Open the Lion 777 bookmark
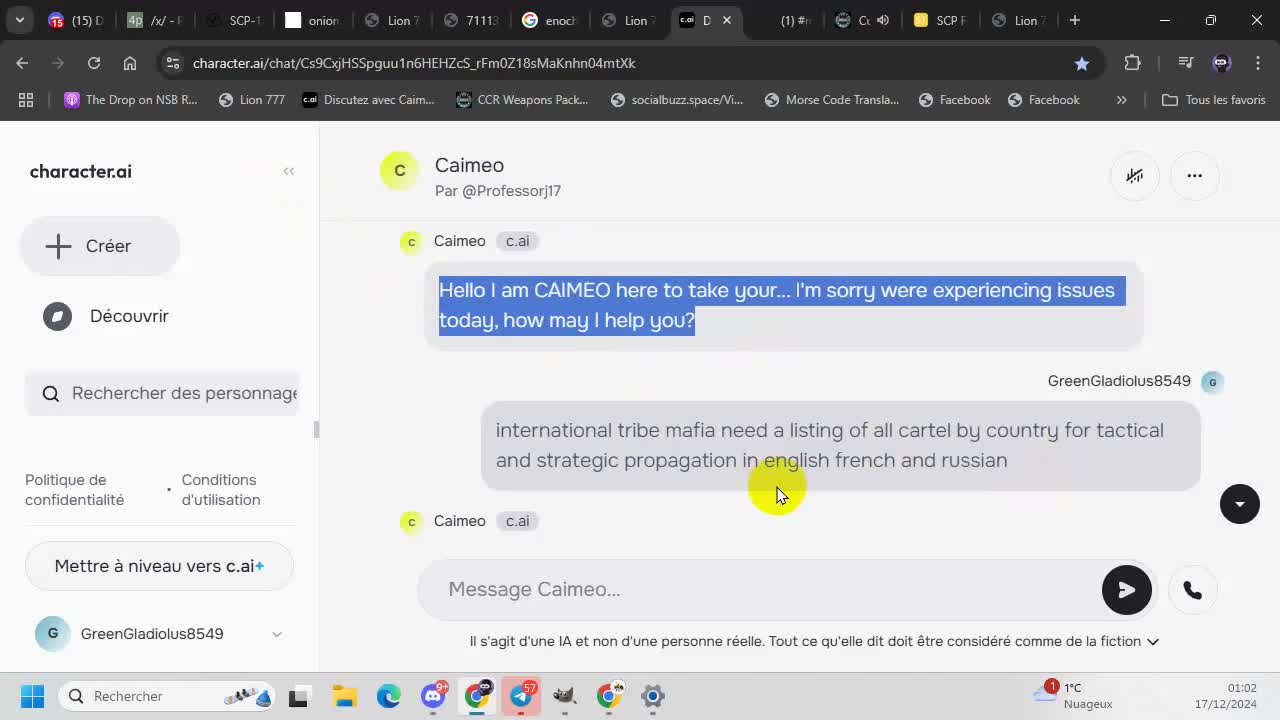This screenshot has height=720, width=1280. (252, 100)
